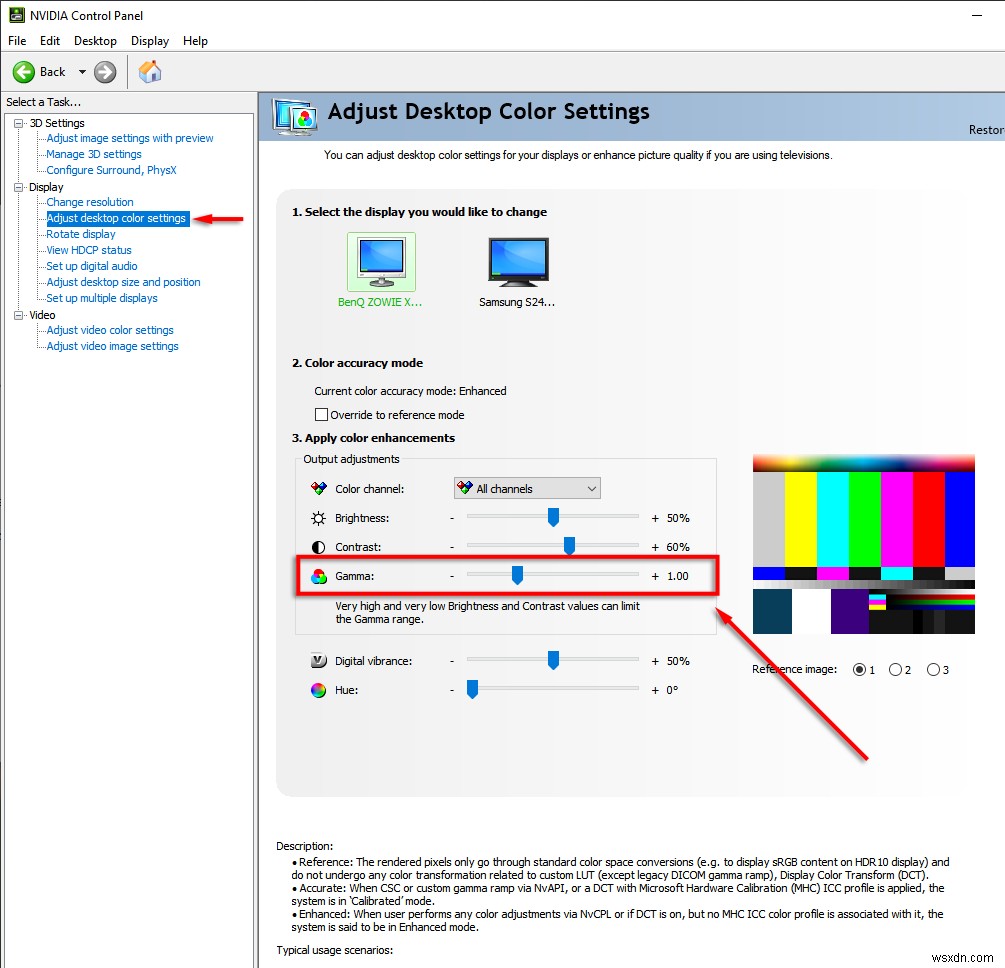Image resolution: width=1005 pixels, height=968 pixels.
Task: Go to Adjust video color settings
Action: point(110,330)
